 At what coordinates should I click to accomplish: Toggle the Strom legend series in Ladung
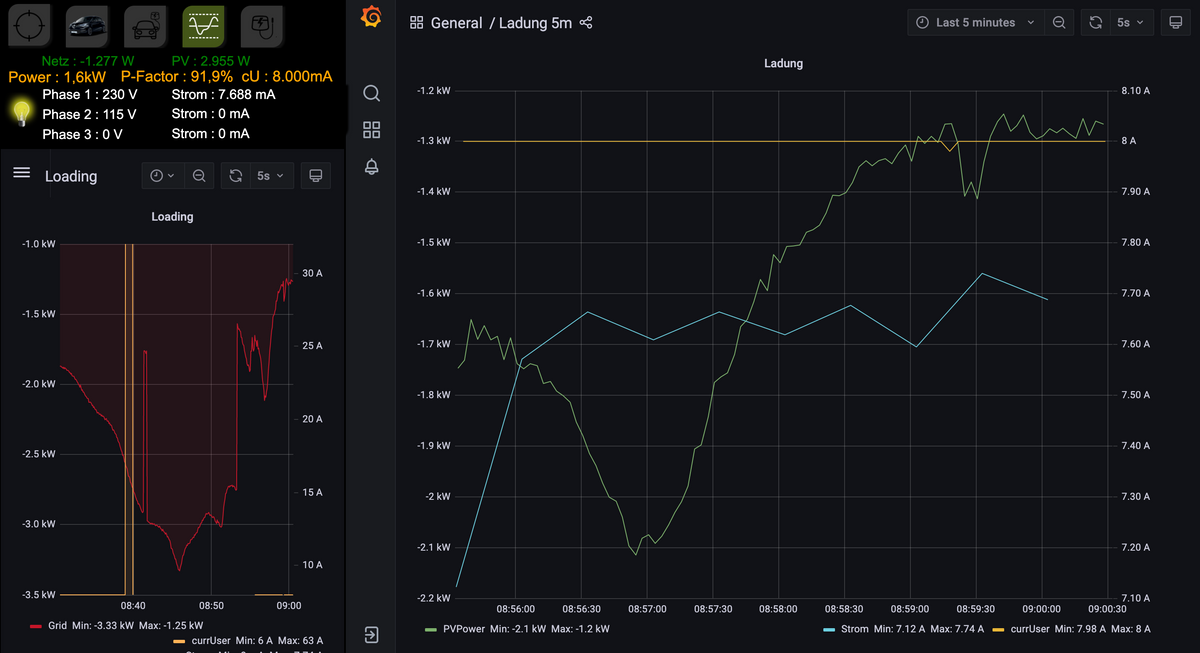pyautogui.click(x=855, y=629)
